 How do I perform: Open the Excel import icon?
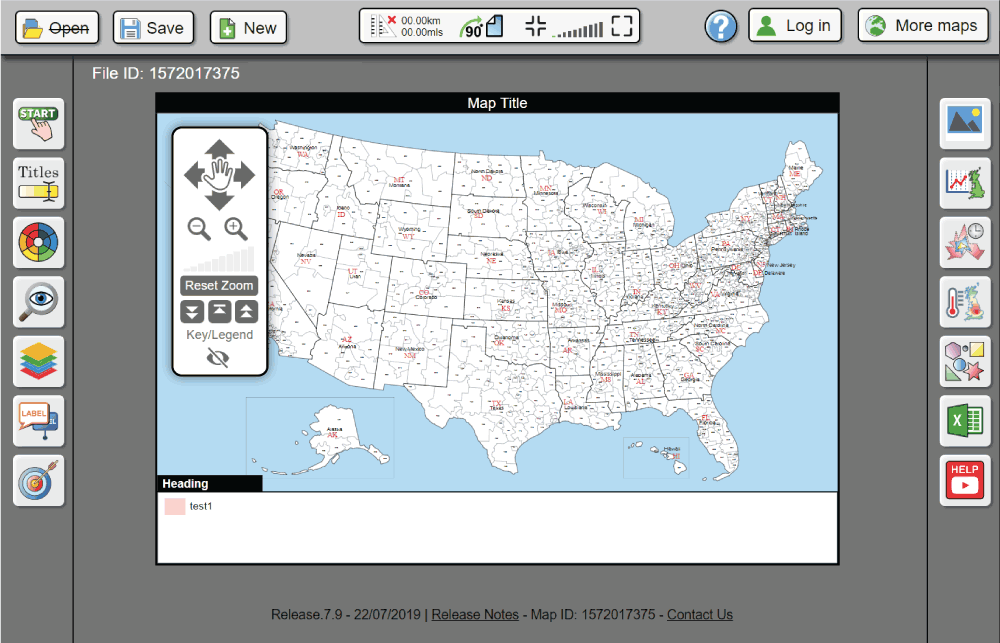click(x=965, y=421)
